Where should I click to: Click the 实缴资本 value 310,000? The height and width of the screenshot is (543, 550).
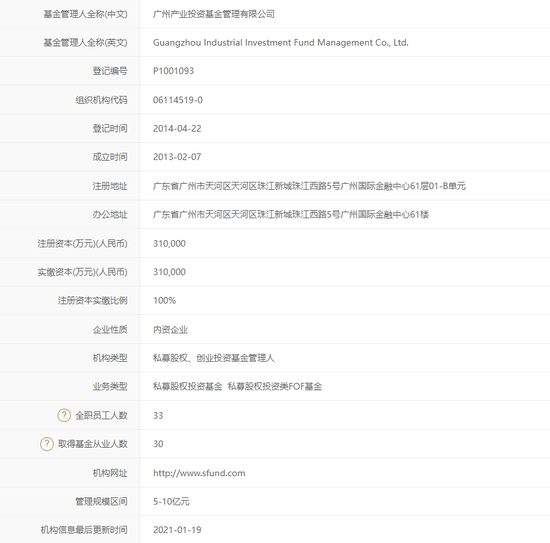point(169,272)
